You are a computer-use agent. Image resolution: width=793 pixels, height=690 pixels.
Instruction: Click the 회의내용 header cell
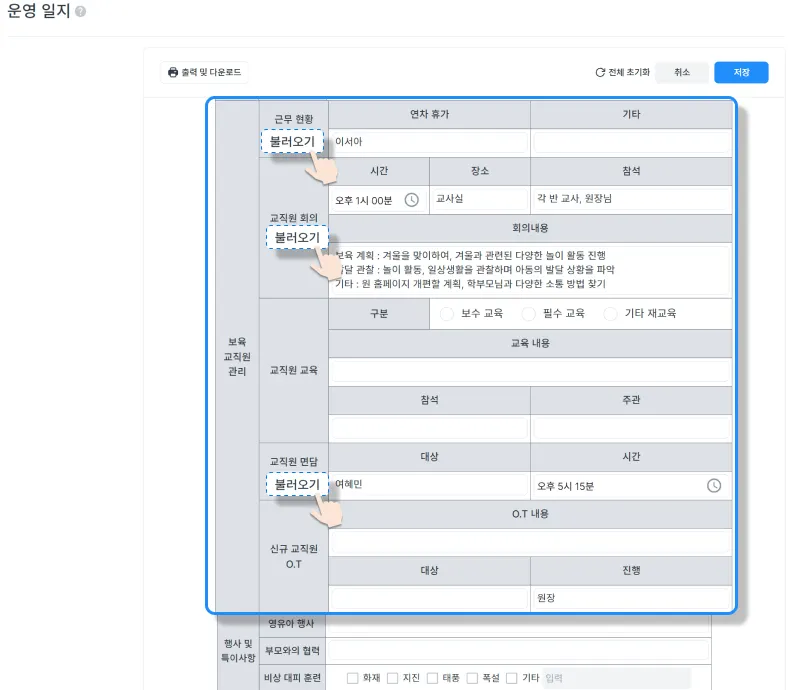[530, 228]
